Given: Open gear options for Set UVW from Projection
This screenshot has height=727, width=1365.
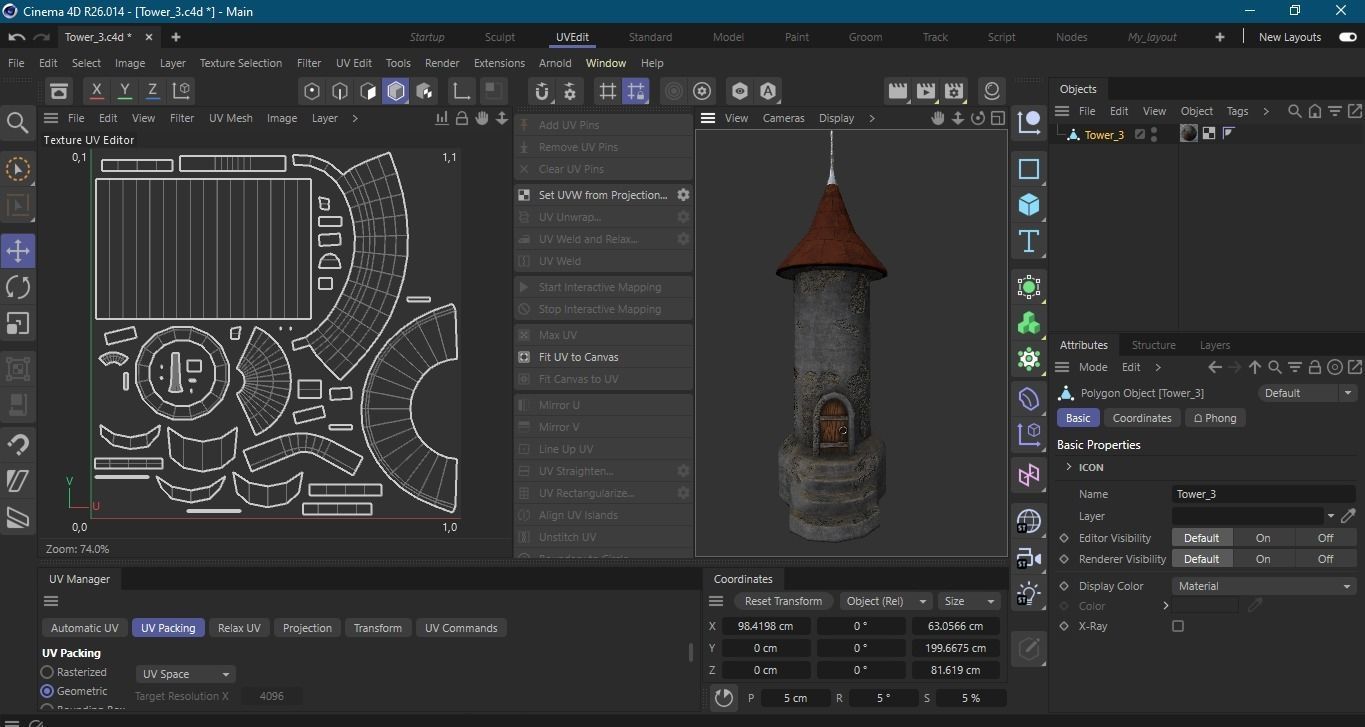Looking at the screenshot, I should [683, 195].
